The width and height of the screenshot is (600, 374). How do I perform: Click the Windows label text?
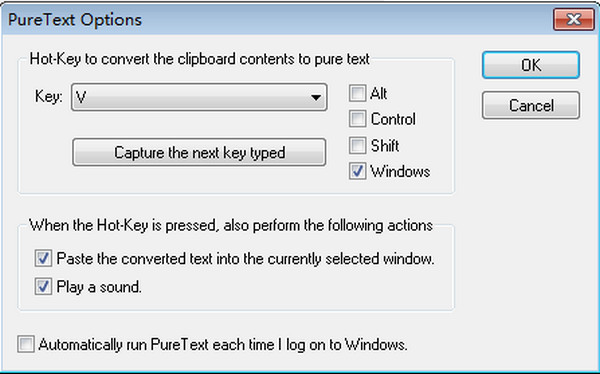pos(400,171)
